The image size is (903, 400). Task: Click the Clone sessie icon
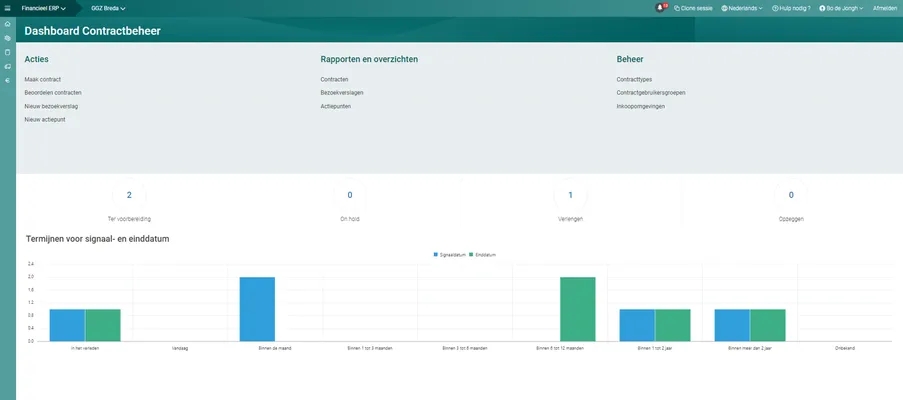pos(677,8)
